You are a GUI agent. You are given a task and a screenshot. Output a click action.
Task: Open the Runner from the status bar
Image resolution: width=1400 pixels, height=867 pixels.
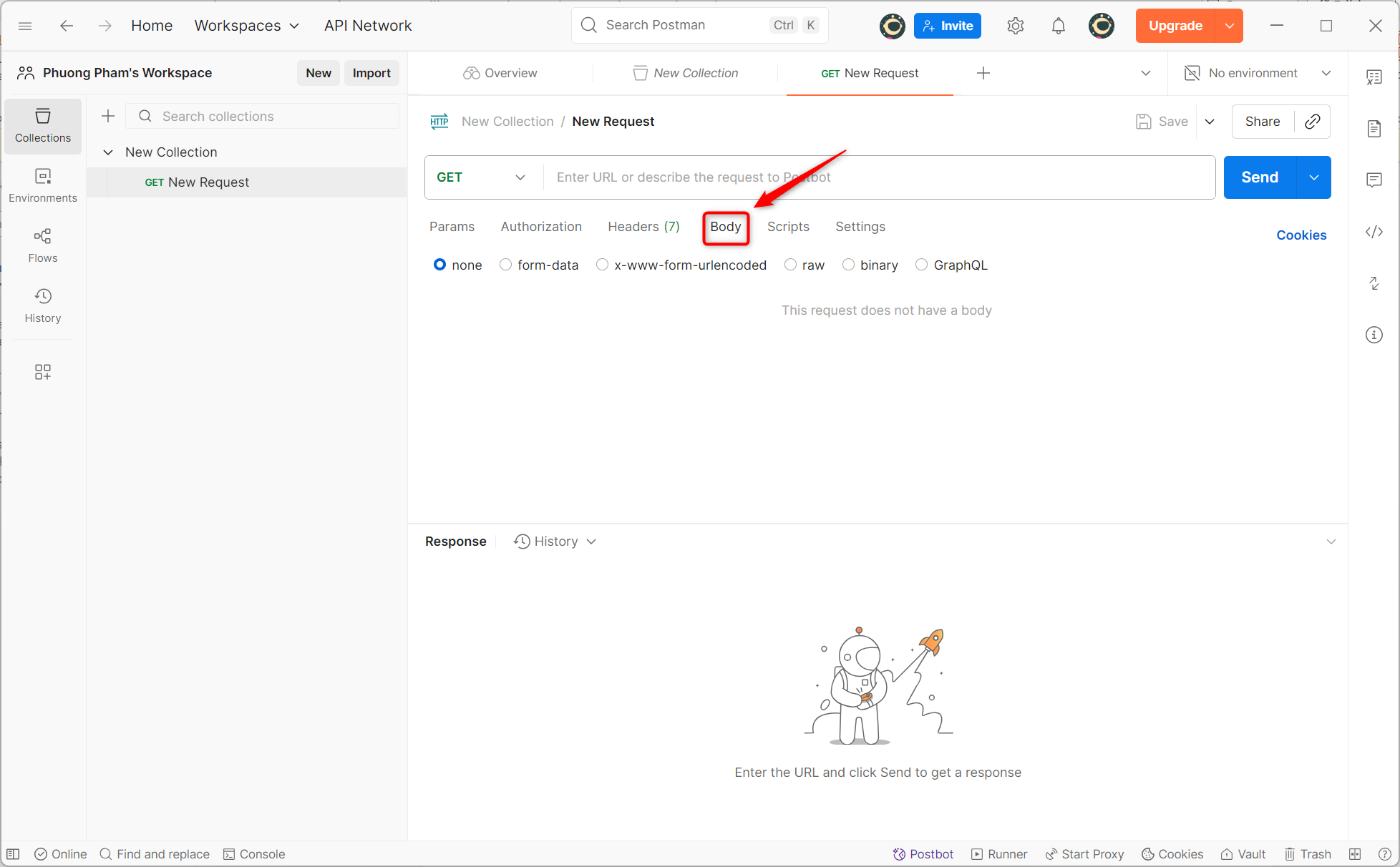(999, 853)
